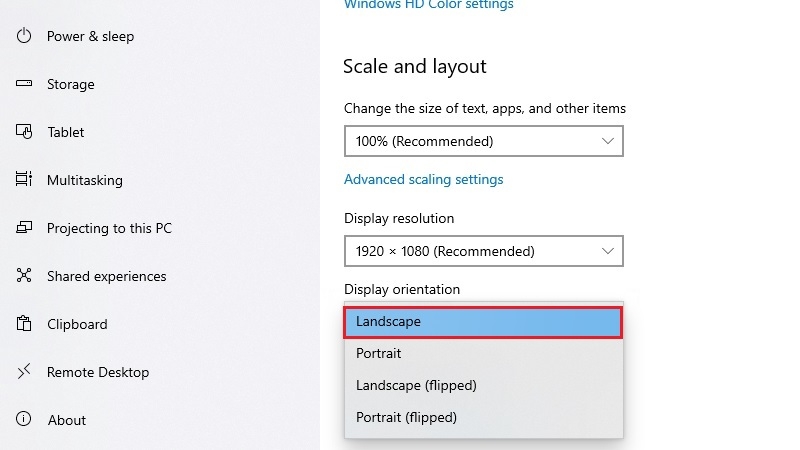Click the Clipboard icon

[24, 323]
